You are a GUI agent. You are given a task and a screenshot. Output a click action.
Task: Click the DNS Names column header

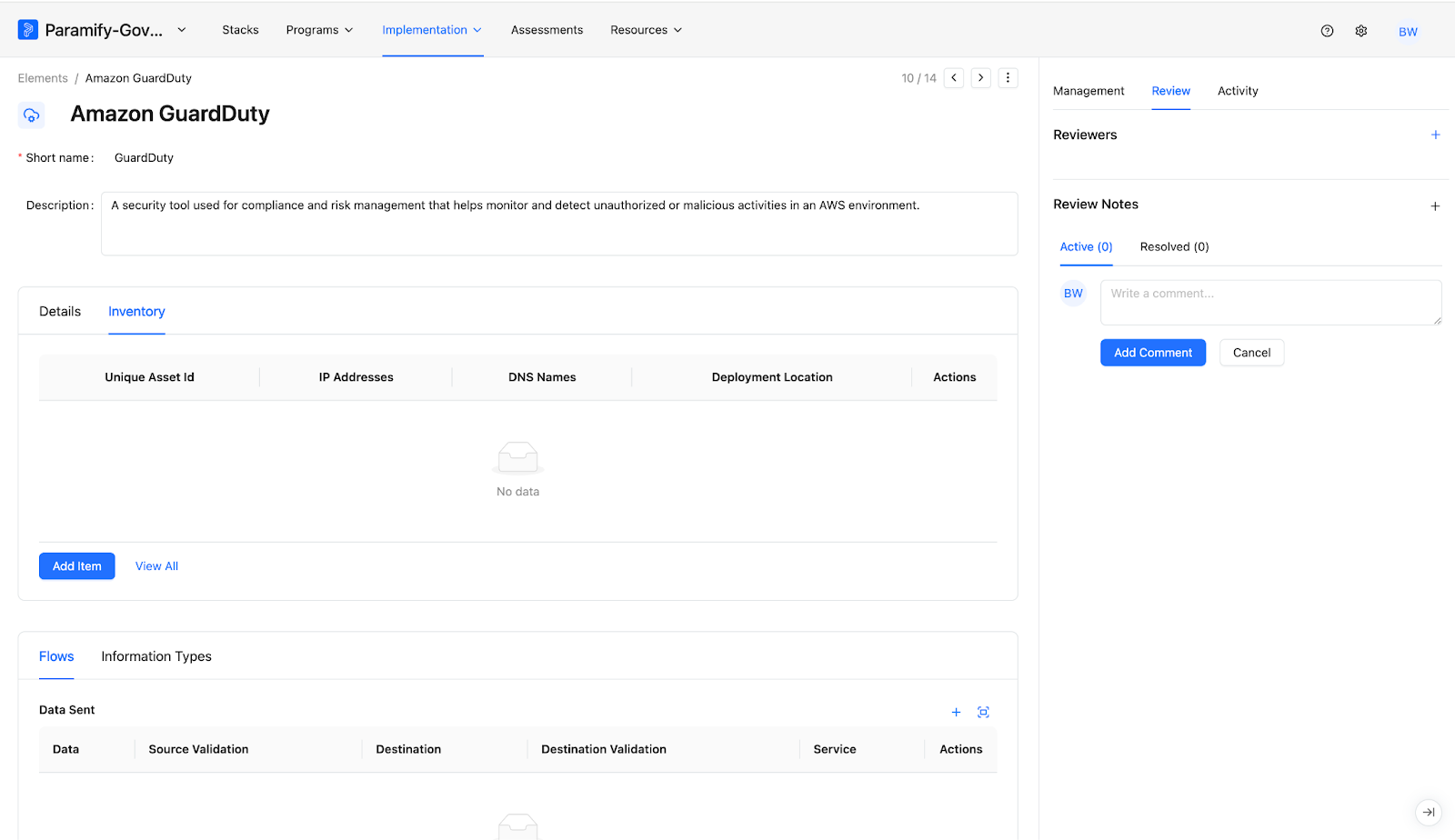(542, 377)
